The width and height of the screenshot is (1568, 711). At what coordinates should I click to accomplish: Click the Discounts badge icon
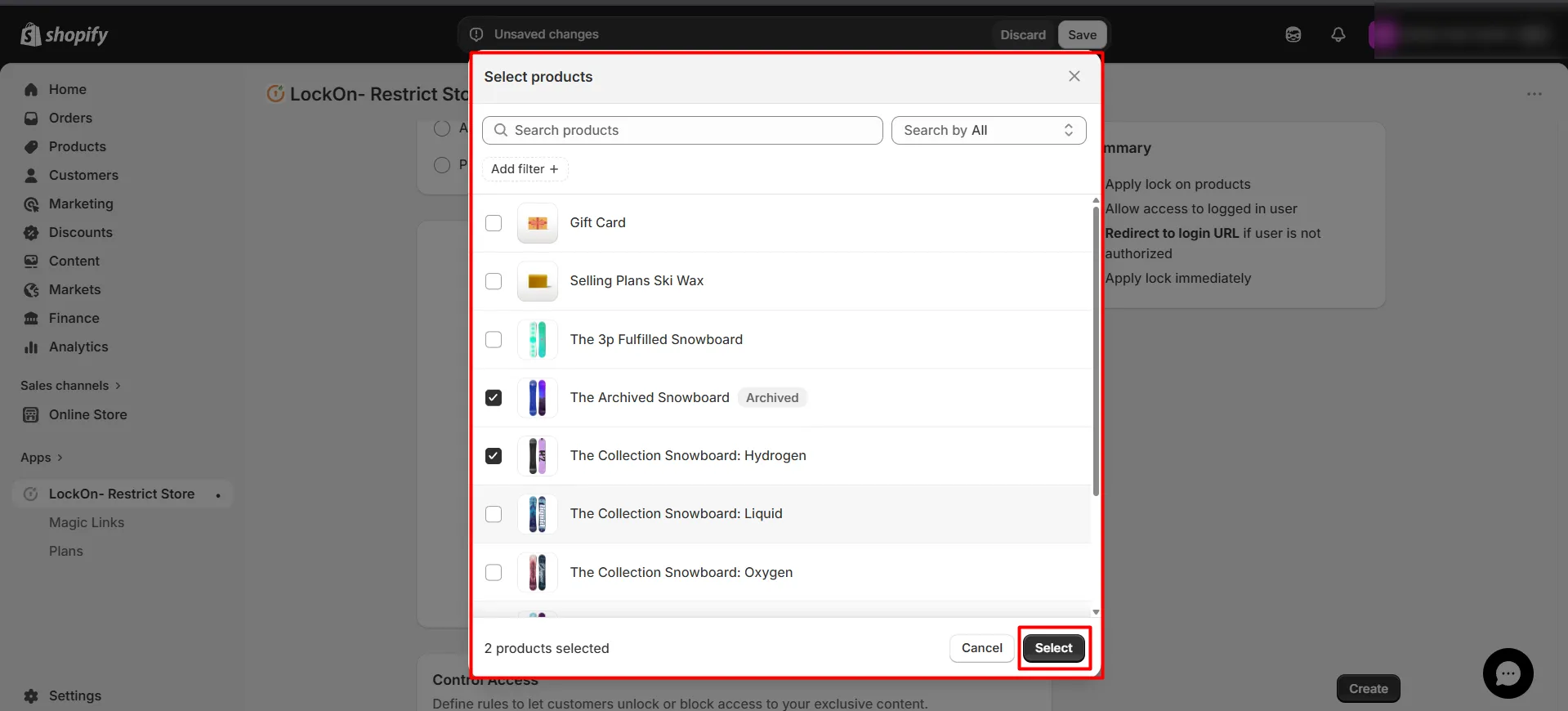tap(31, 233)
